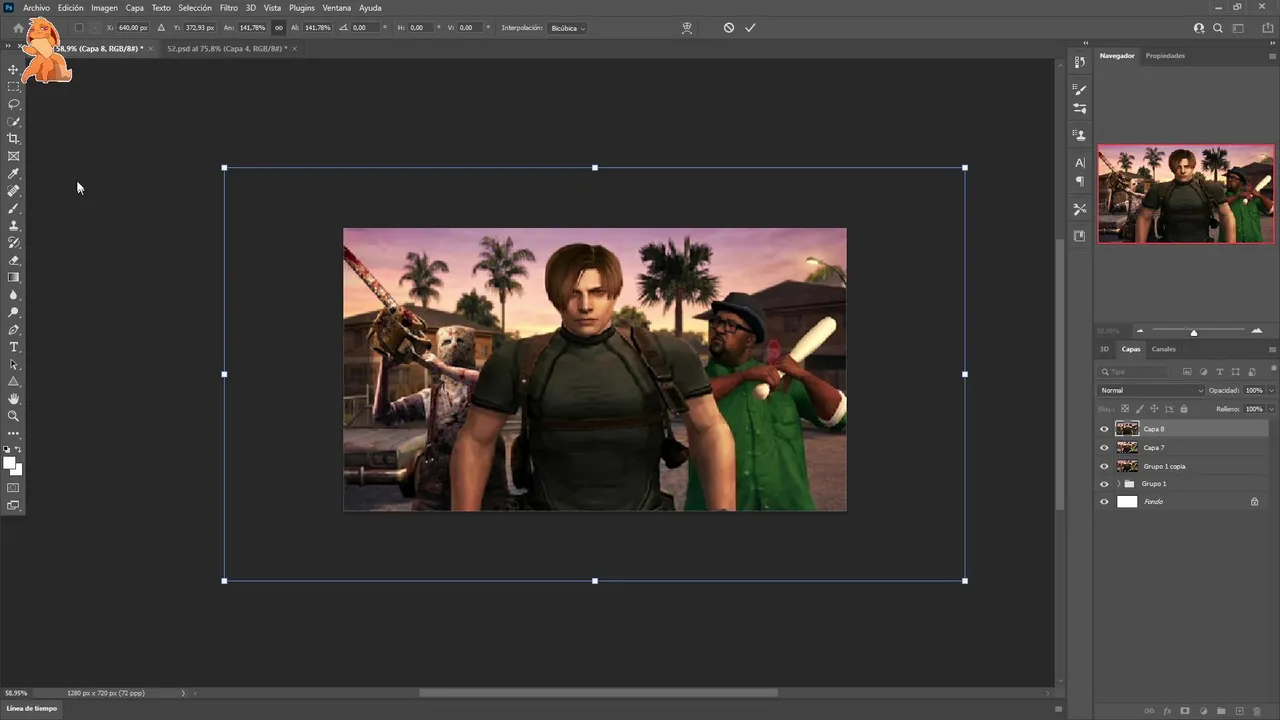Click the foreground color swatch
This screenshot has width=1280, height=720.
point(10,463)
